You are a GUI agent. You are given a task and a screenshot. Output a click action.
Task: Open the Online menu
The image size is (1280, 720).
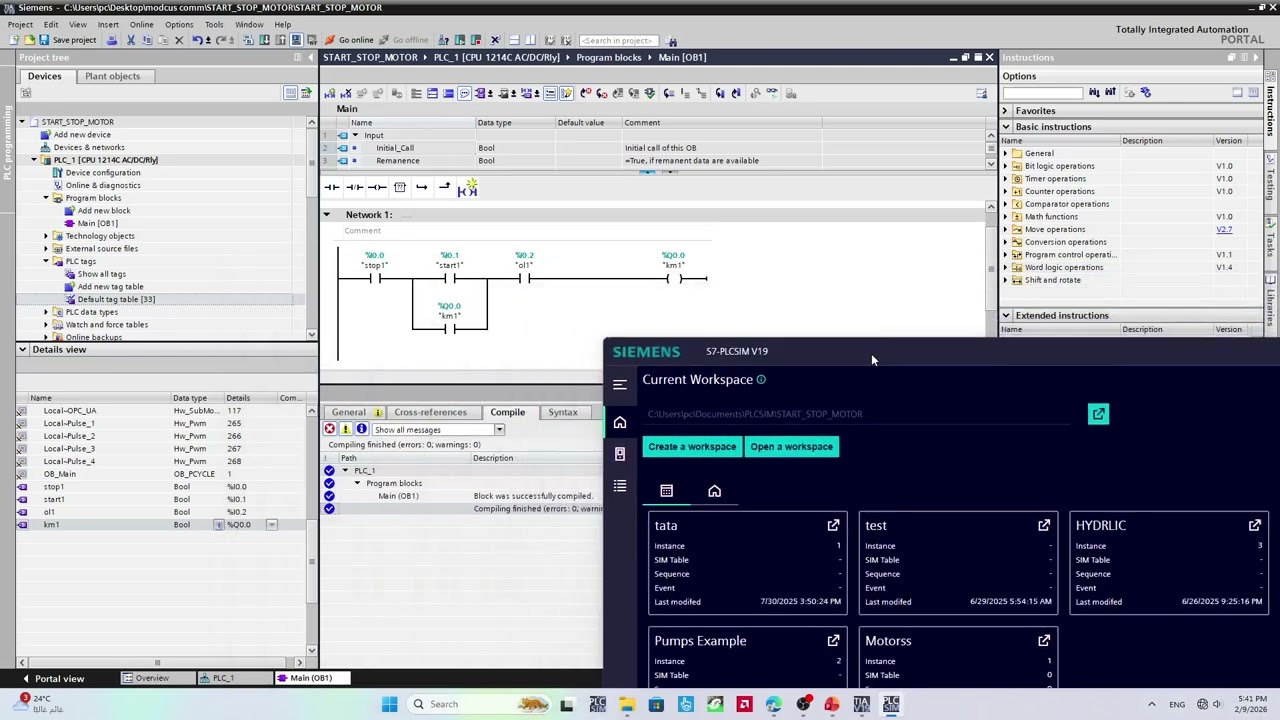pos(141,24)
